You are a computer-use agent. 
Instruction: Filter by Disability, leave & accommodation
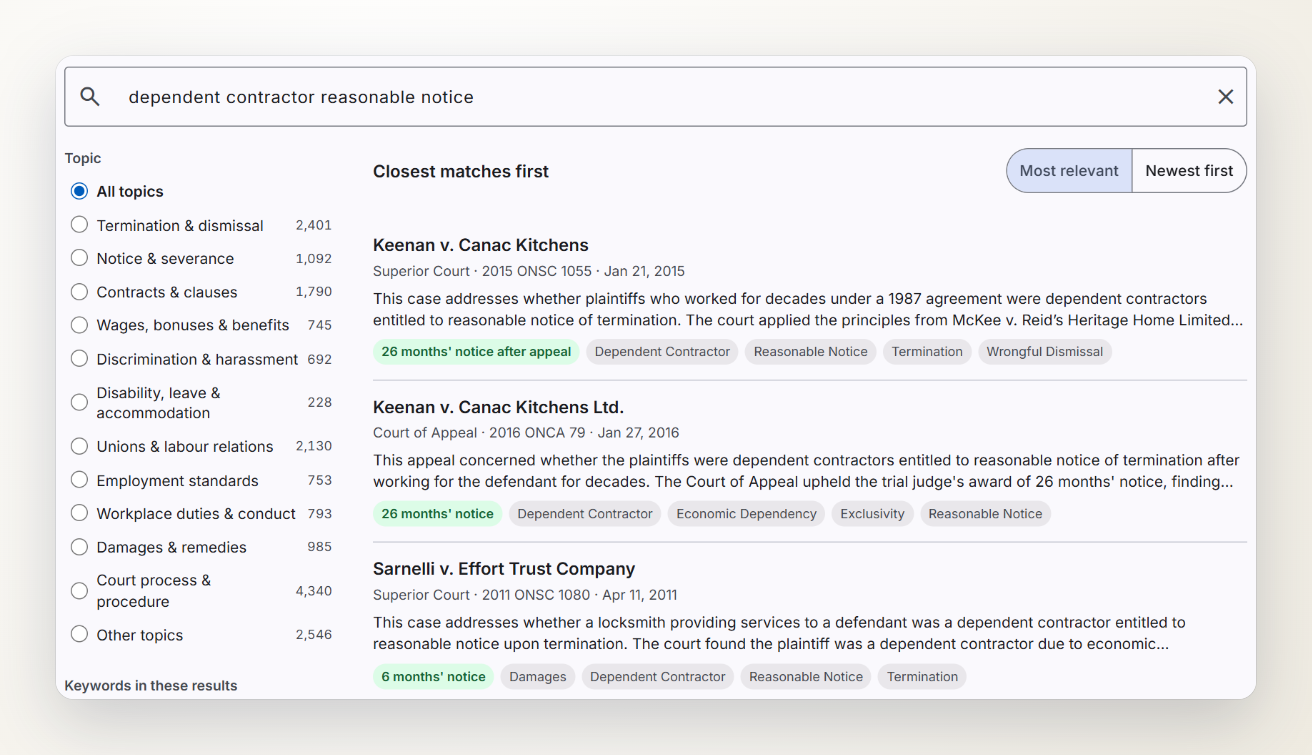(79, 402)
